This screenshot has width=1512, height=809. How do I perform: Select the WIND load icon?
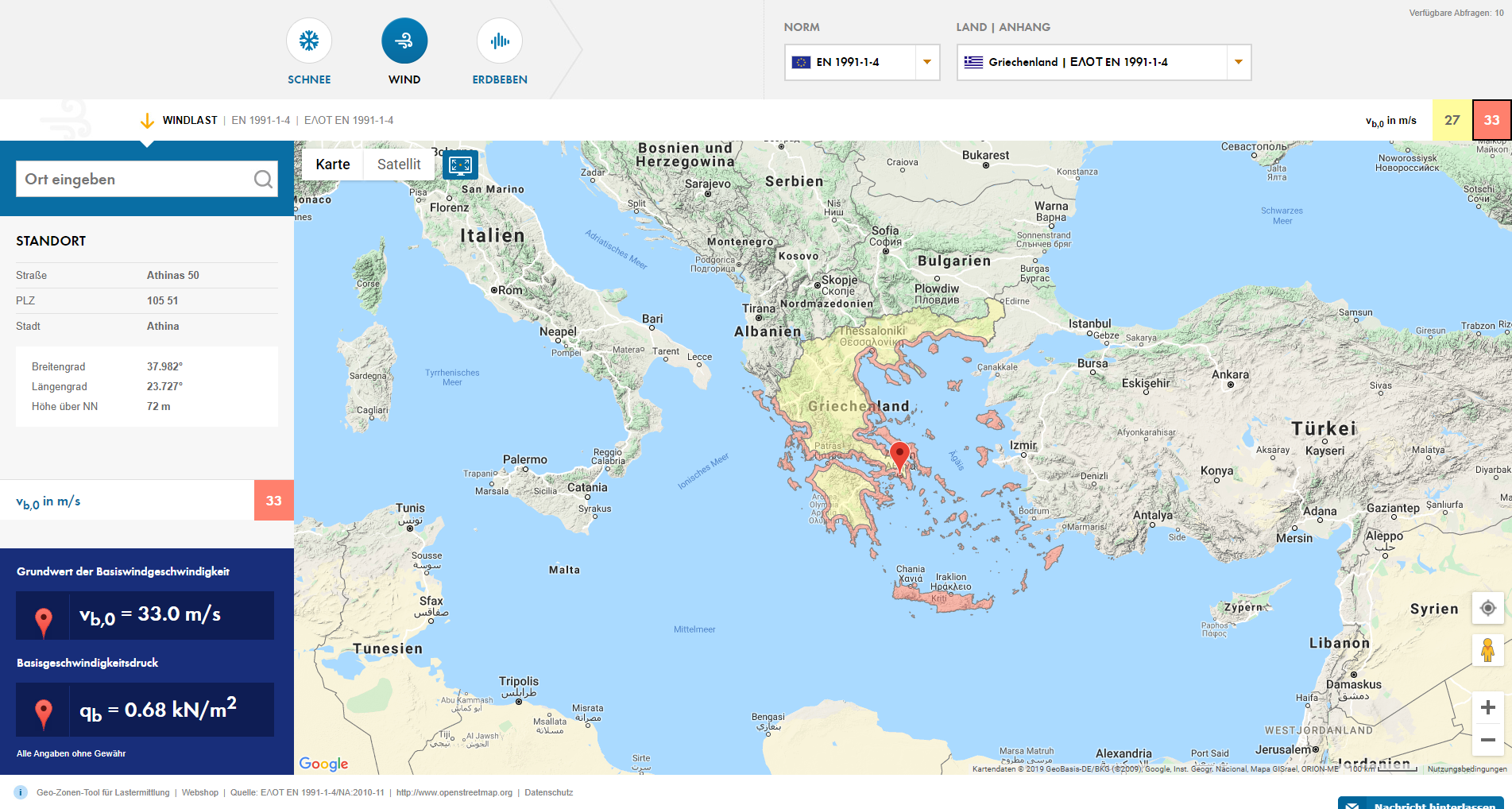point(404,40)
